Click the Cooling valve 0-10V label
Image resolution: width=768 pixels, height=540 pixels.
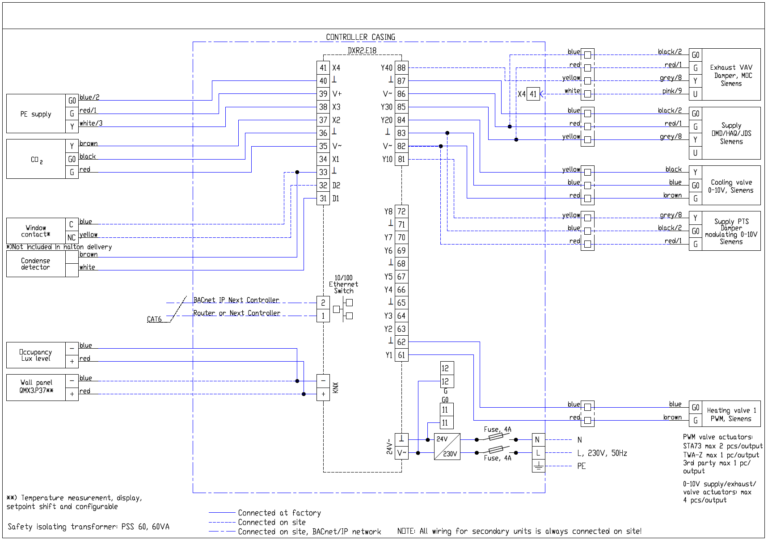[734, 183]
